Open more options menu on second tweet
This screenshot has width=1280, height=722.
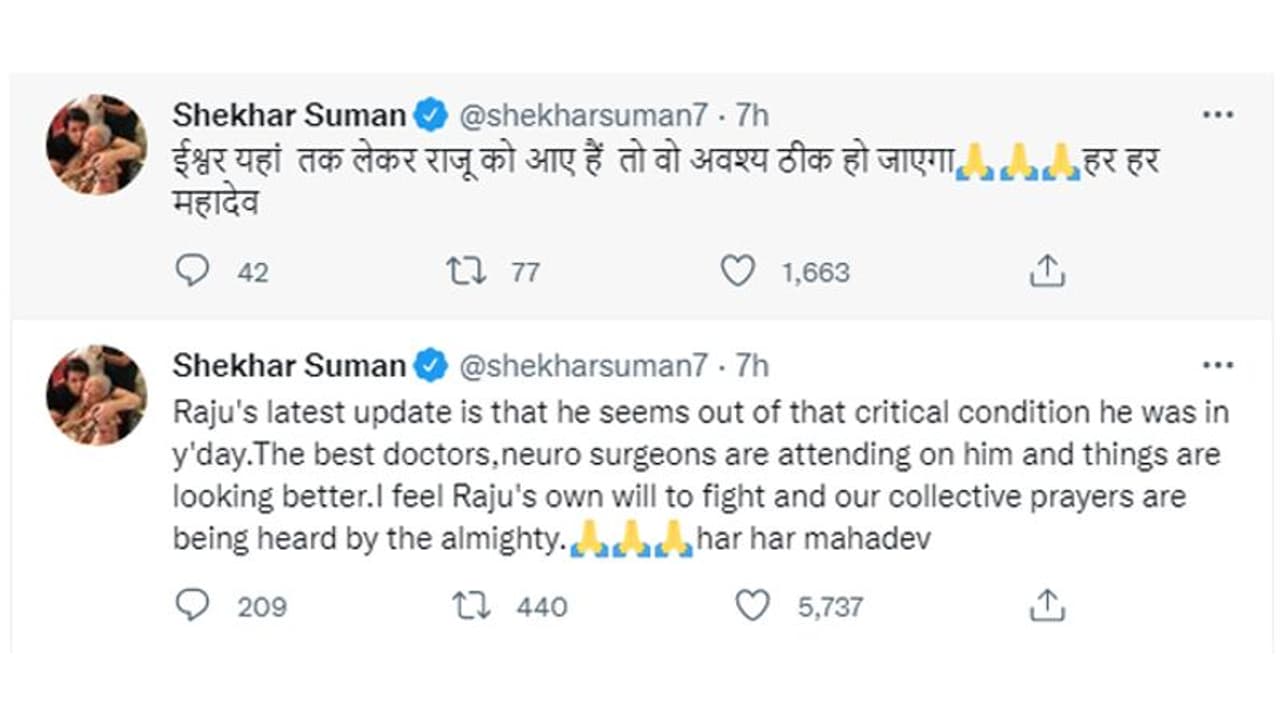(x=1217, y=366)
